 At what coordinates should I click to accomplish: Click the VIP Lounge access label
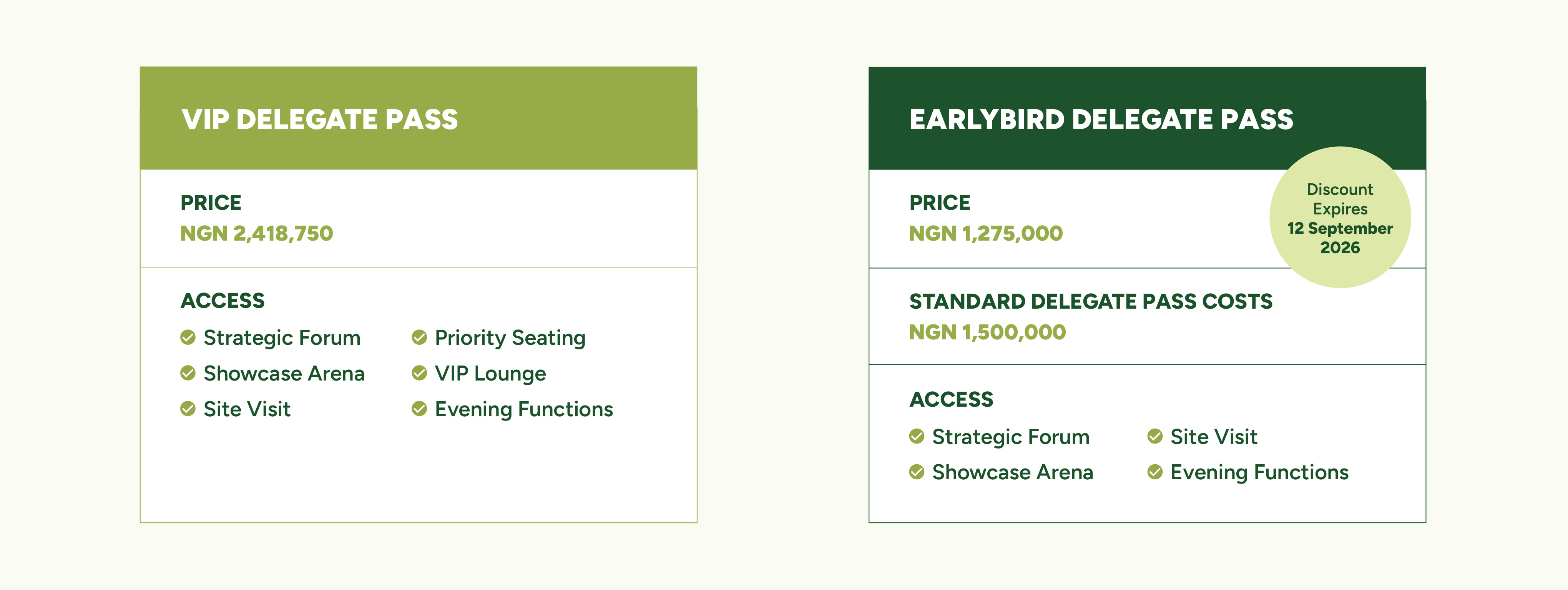(490, 373)
